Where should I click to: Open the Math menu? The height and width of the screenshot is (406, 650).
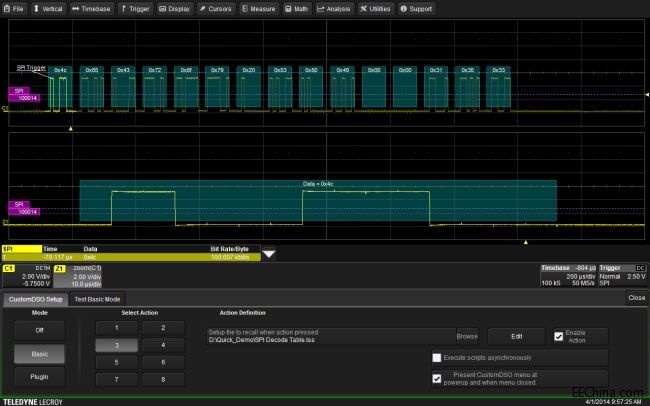297,9
